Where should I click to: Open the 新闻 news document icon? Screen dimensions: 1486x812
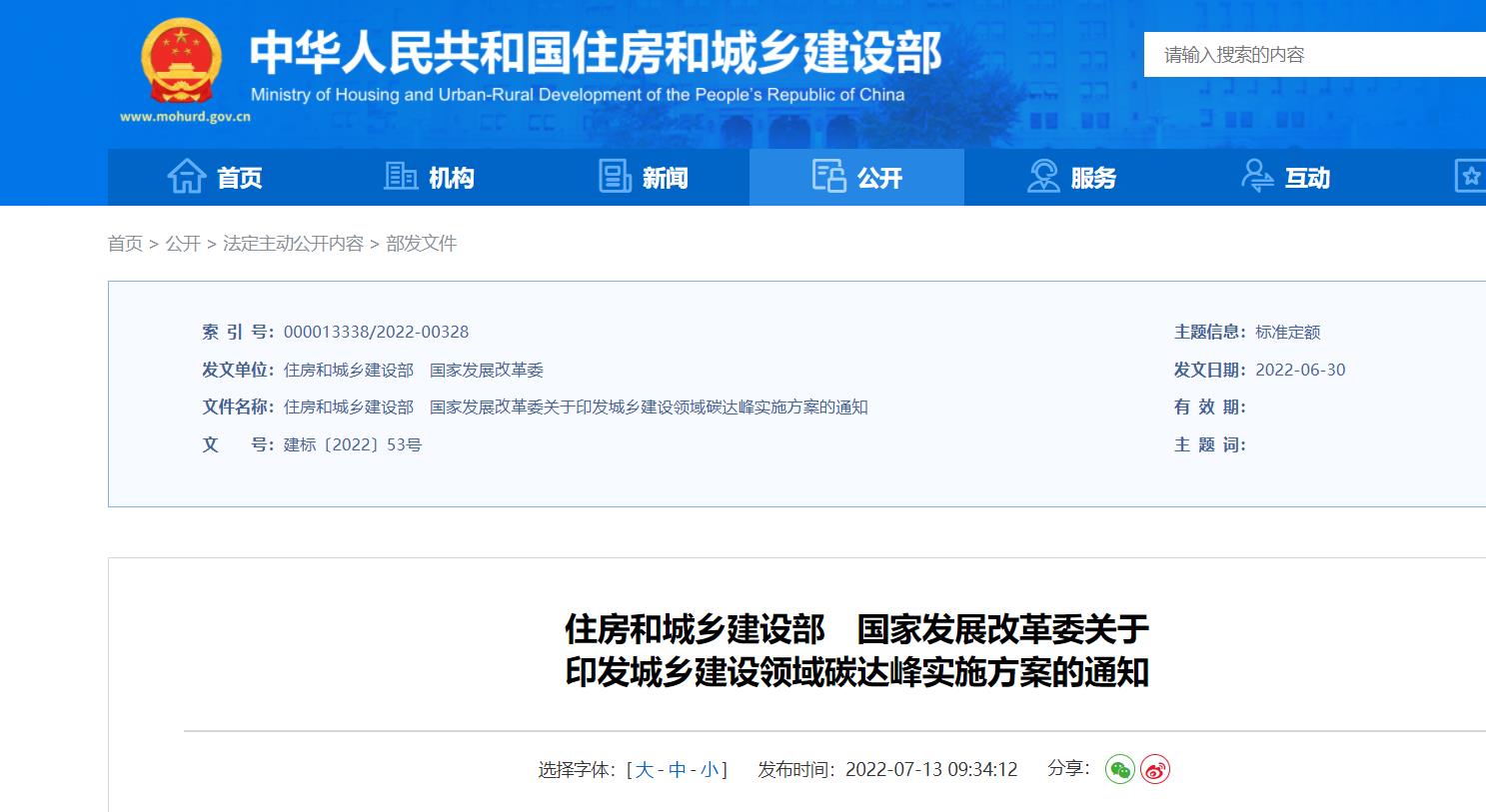click(x=614, y=177)
